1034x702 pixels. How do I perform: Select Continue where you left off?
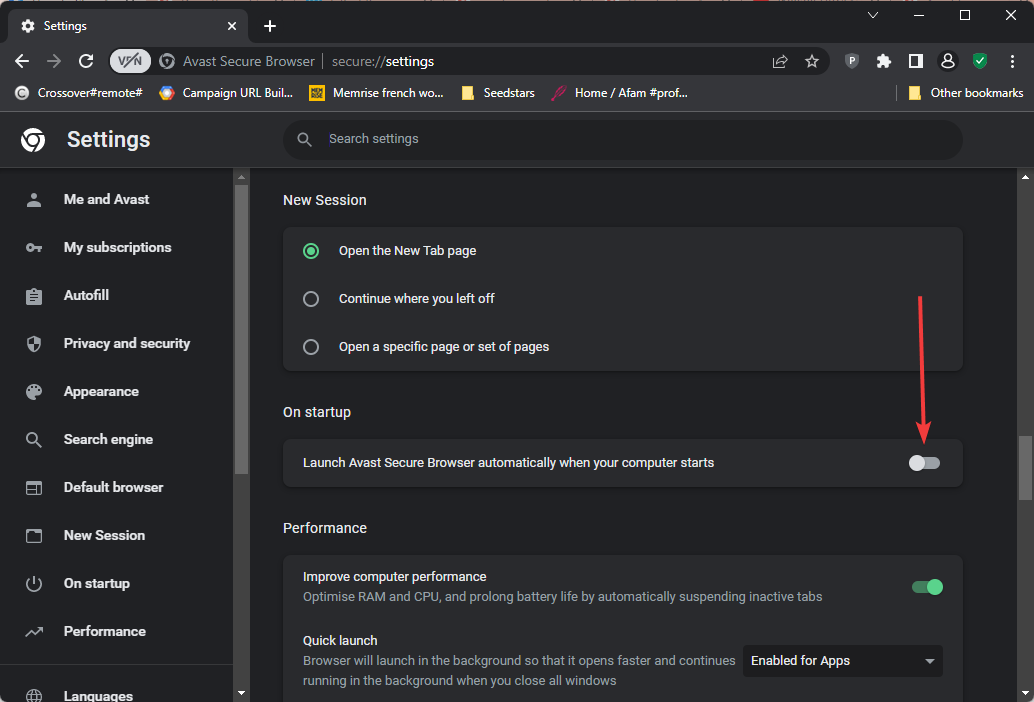point(311,299)
